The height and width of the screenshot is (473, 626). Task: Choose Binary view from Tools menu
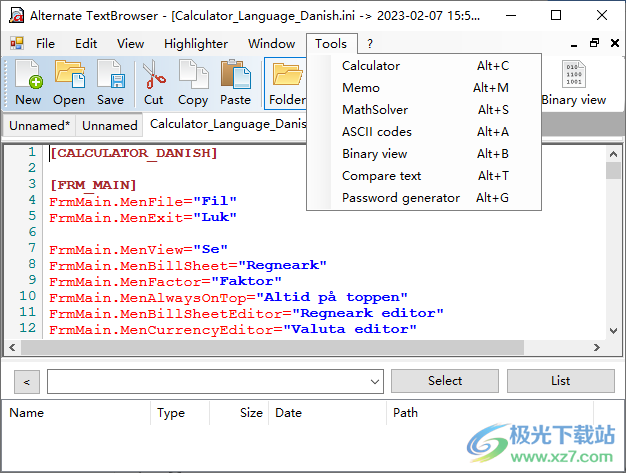pos(424,154)
